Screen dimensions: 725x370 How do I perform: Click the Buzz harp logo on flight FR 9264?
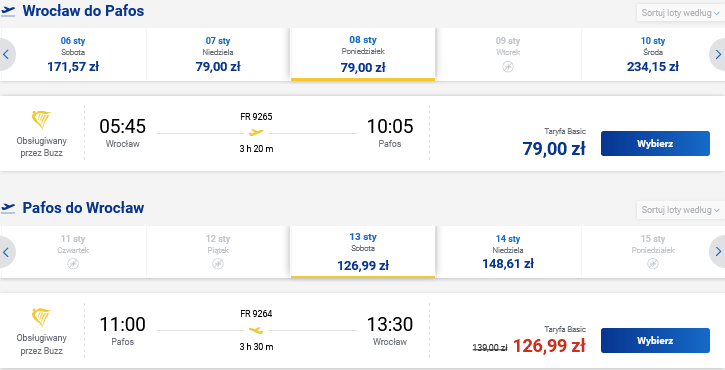tap(41, 317)
